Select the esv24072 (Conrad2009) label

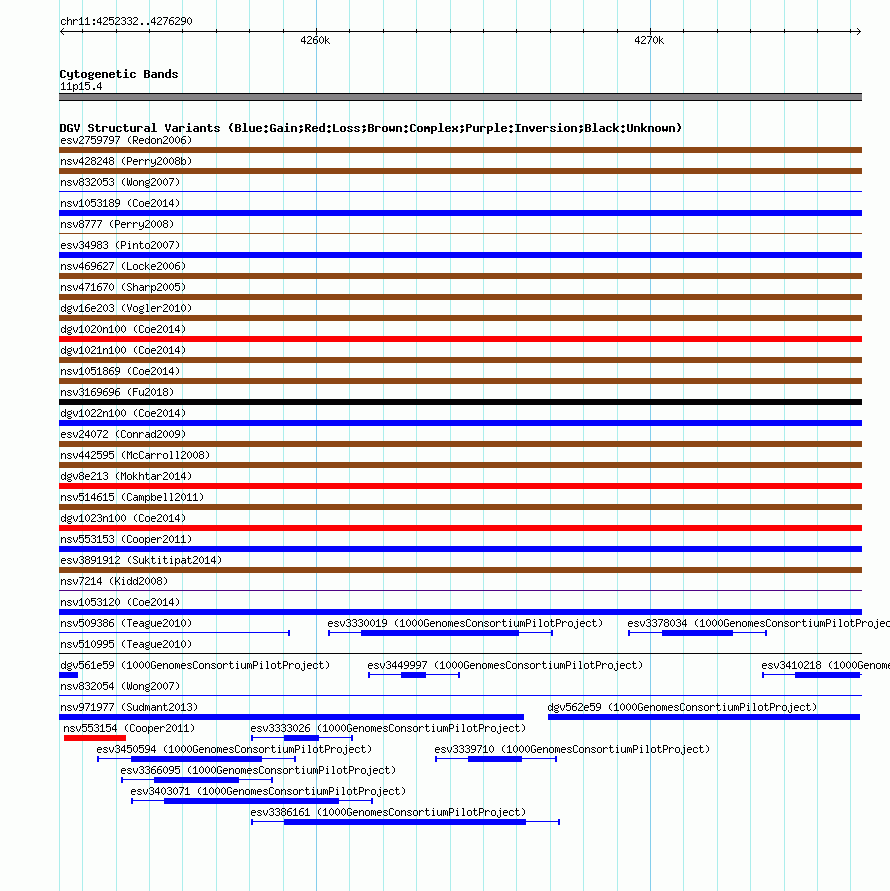point(123,435)
